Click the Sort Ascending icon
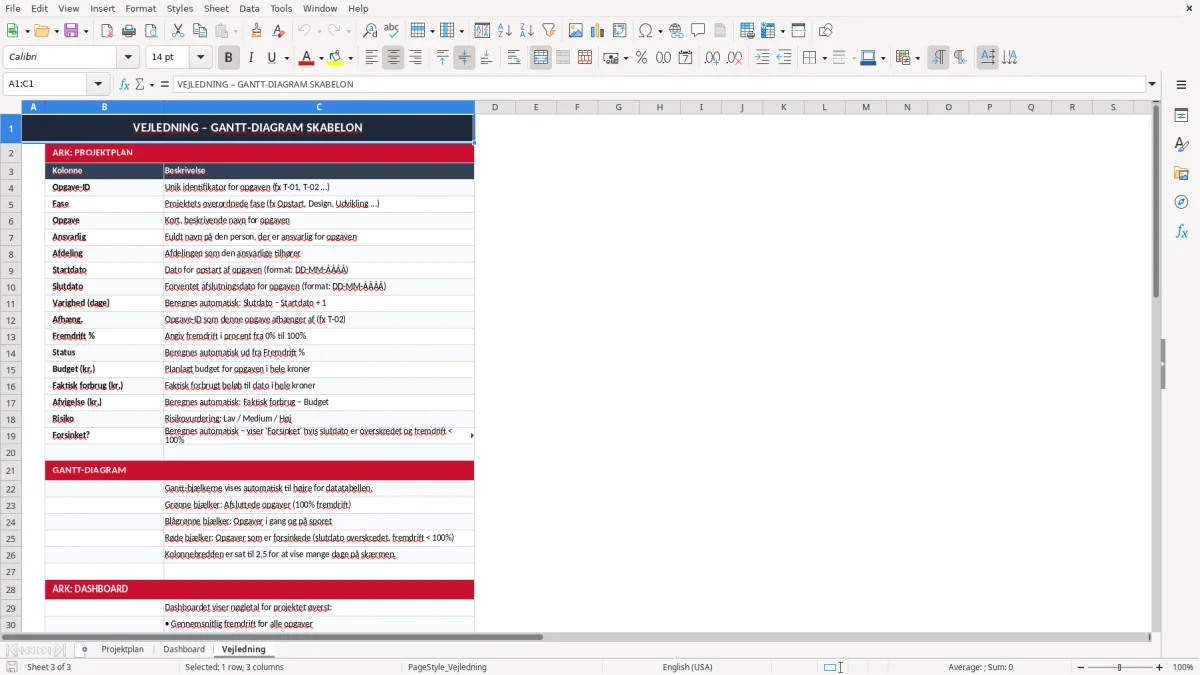This screenshot has width=1200, height=675. [505, 31]
